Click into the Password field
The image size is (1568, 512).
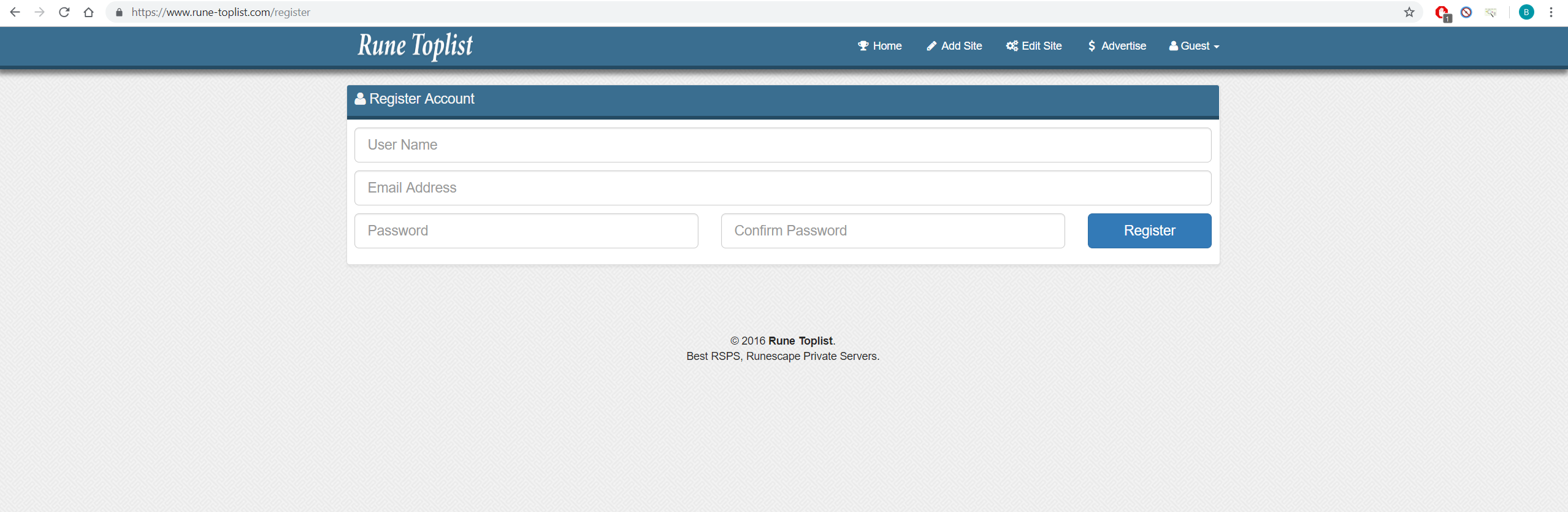click(526, 231)
